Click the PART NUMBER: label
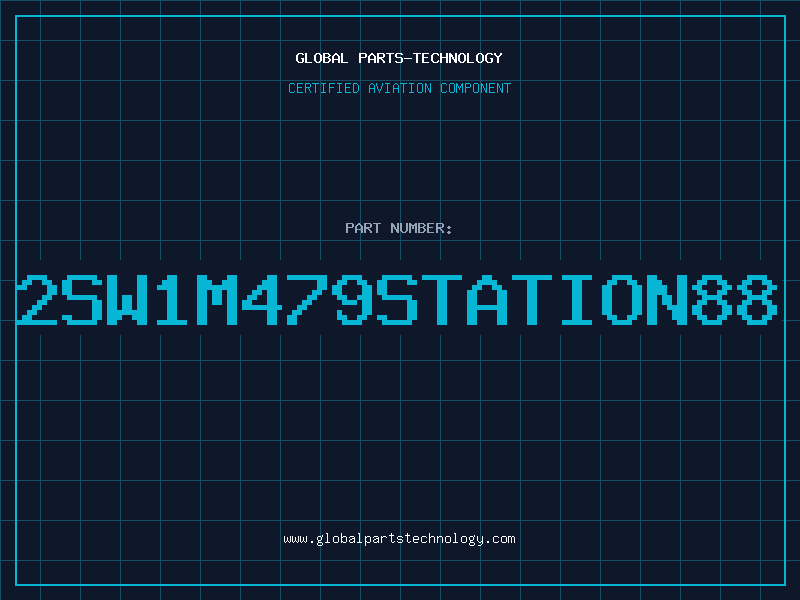The image size is (800, 600). [399, 228]
